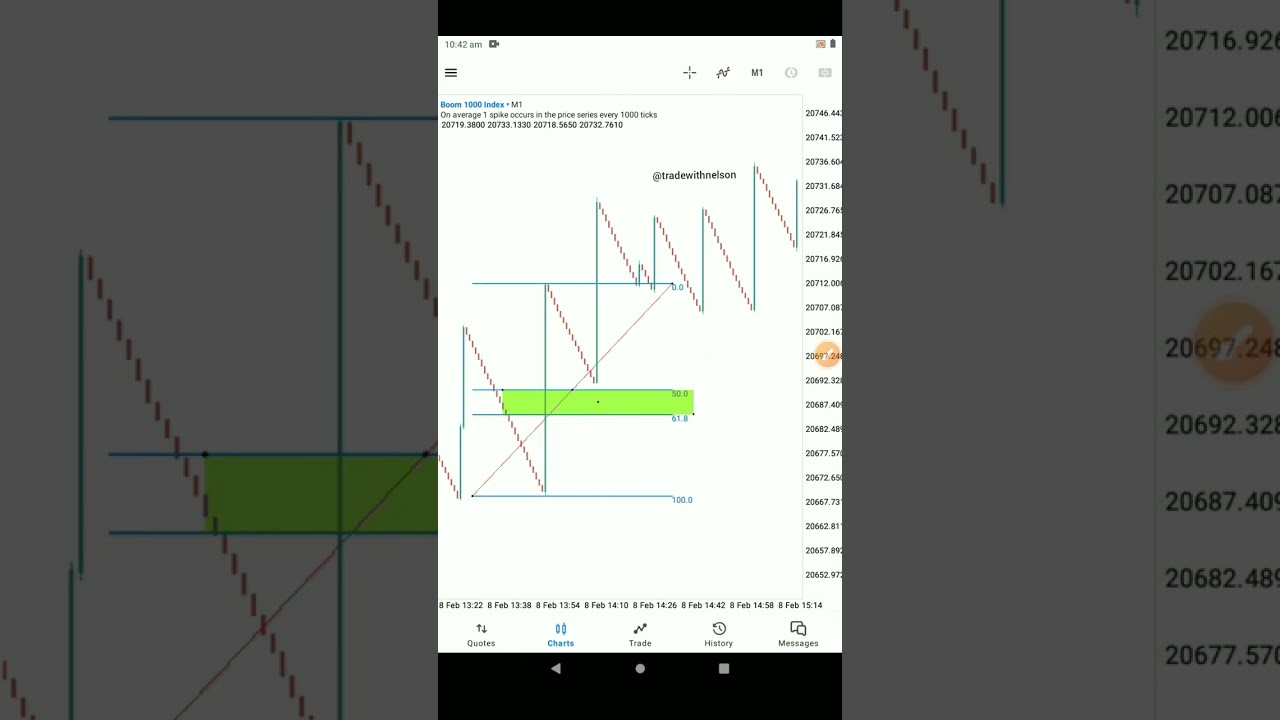Select the Fibonacci 61.8 level label
This screenshot has height=720, width=1280.
tap(679, 419)
